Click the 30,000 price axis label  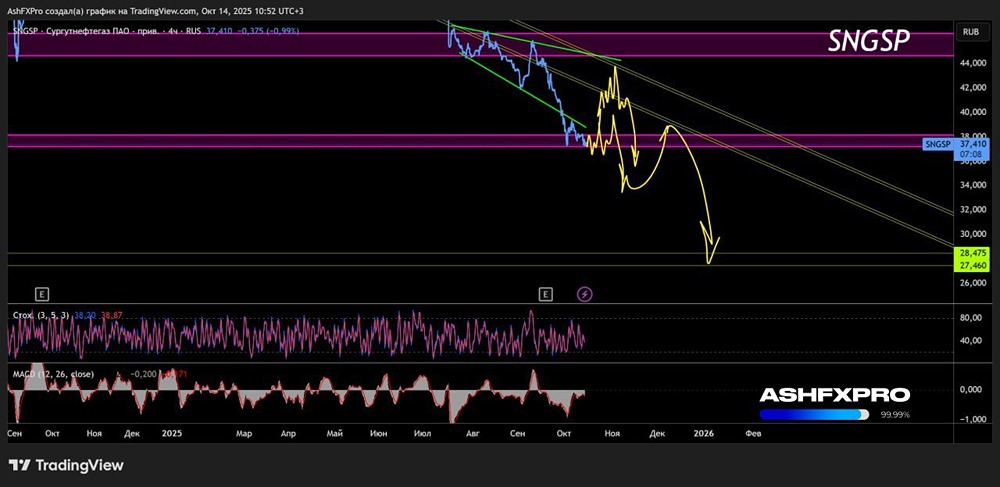point(974,234)
